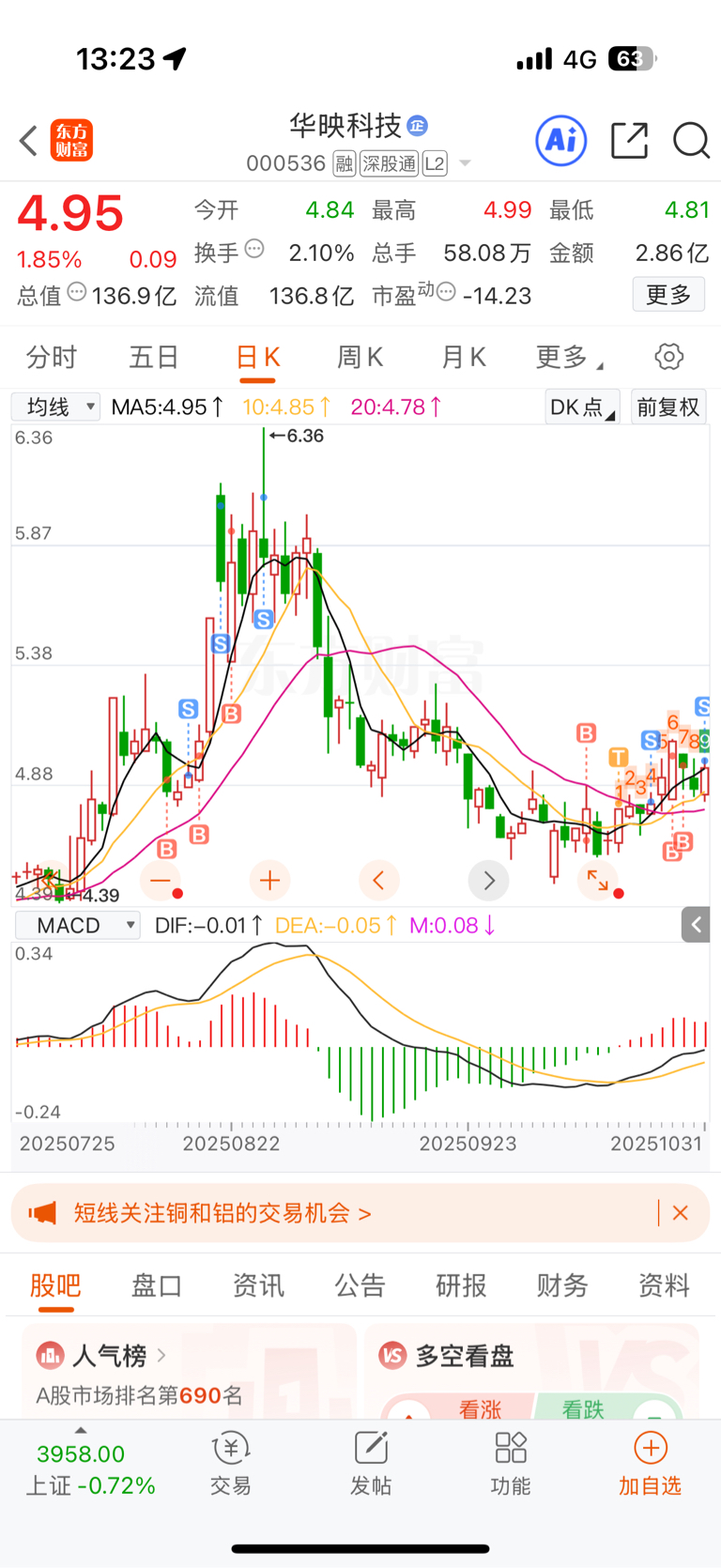The height and width of the screenshot is (1568, 721).
Task: Expand the 更多 chart period menu
Action: [x=568, y=357]
